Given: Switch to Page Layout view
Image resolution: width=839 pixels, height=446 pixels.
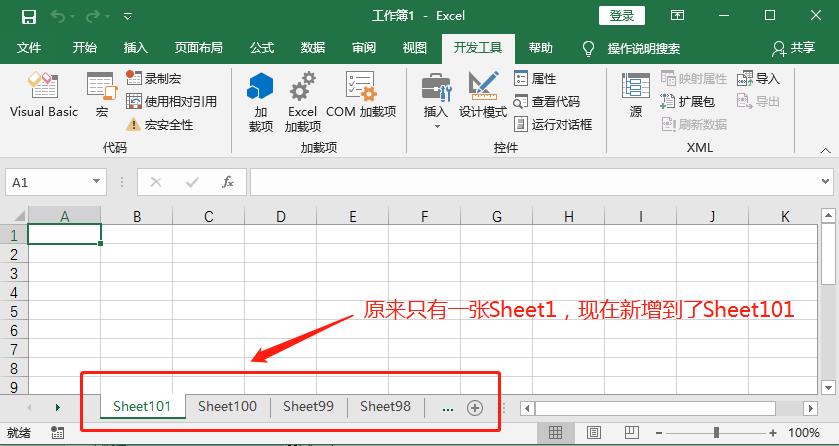Looking at the screenshot, I should (594, 433).
